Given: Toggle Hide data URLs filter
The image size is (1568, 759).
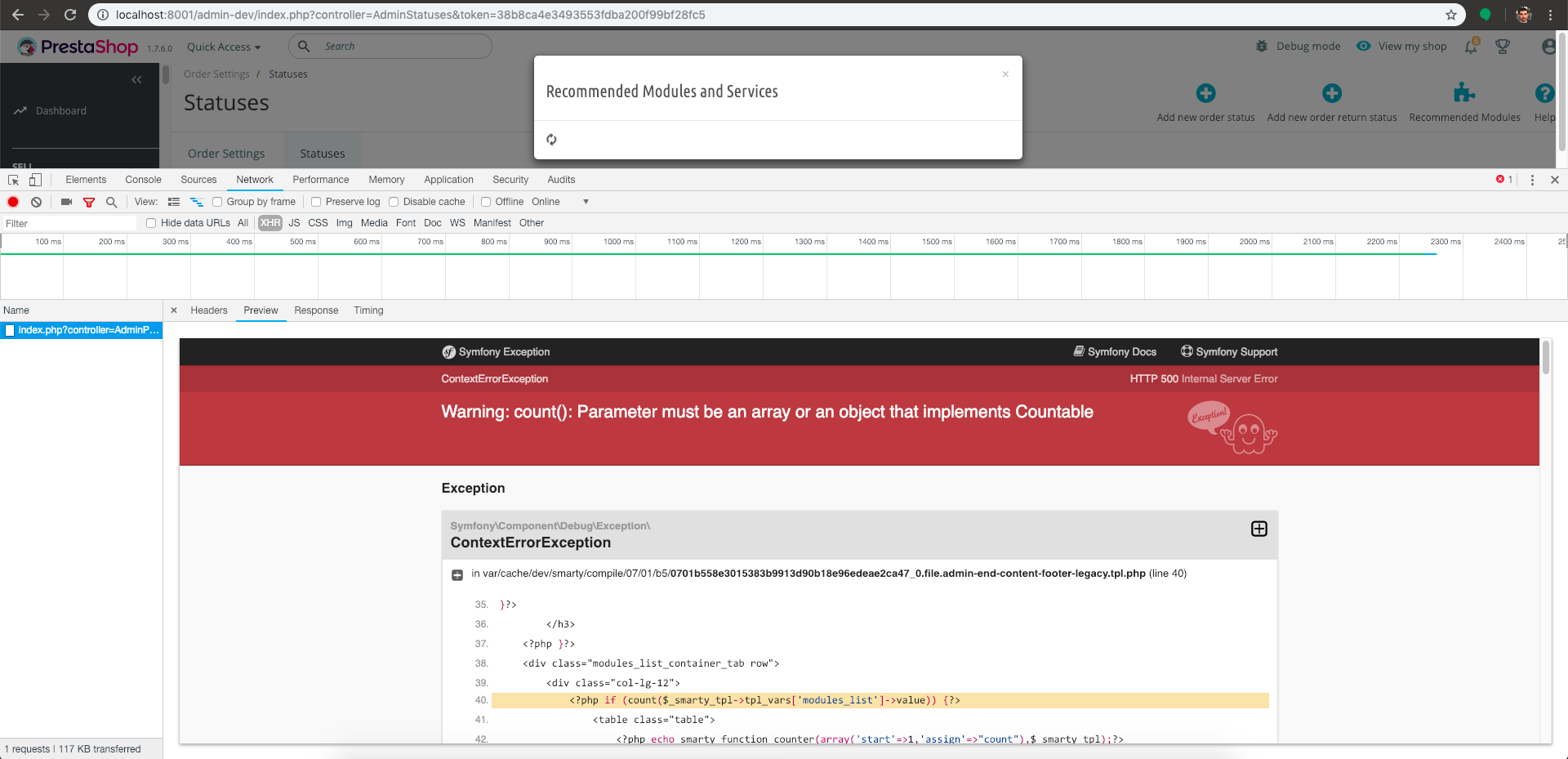Looking at the screenshot, I should (x=150, y=222).
